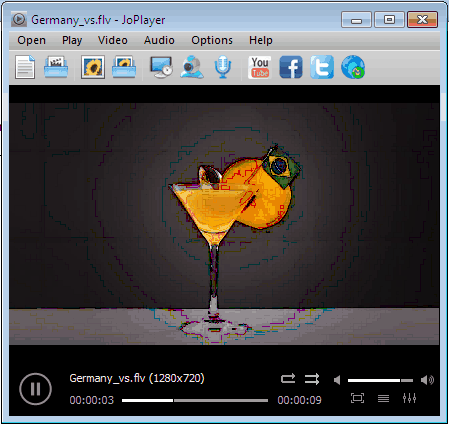Pause the video playback
The image size is (449, 425).
35,389
